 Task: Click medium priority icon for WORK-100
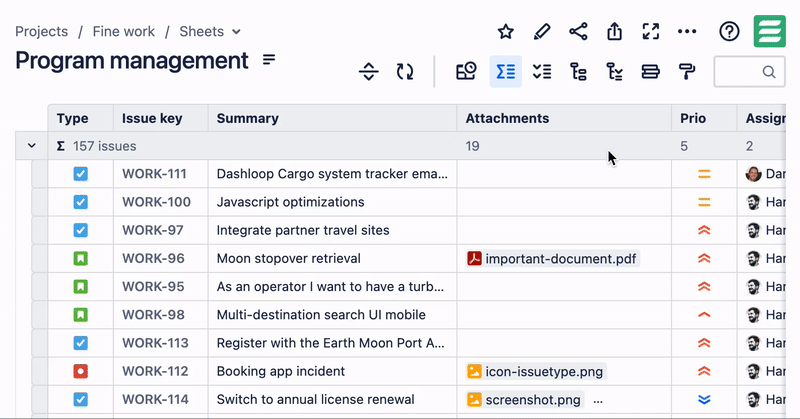click(704, 202)
